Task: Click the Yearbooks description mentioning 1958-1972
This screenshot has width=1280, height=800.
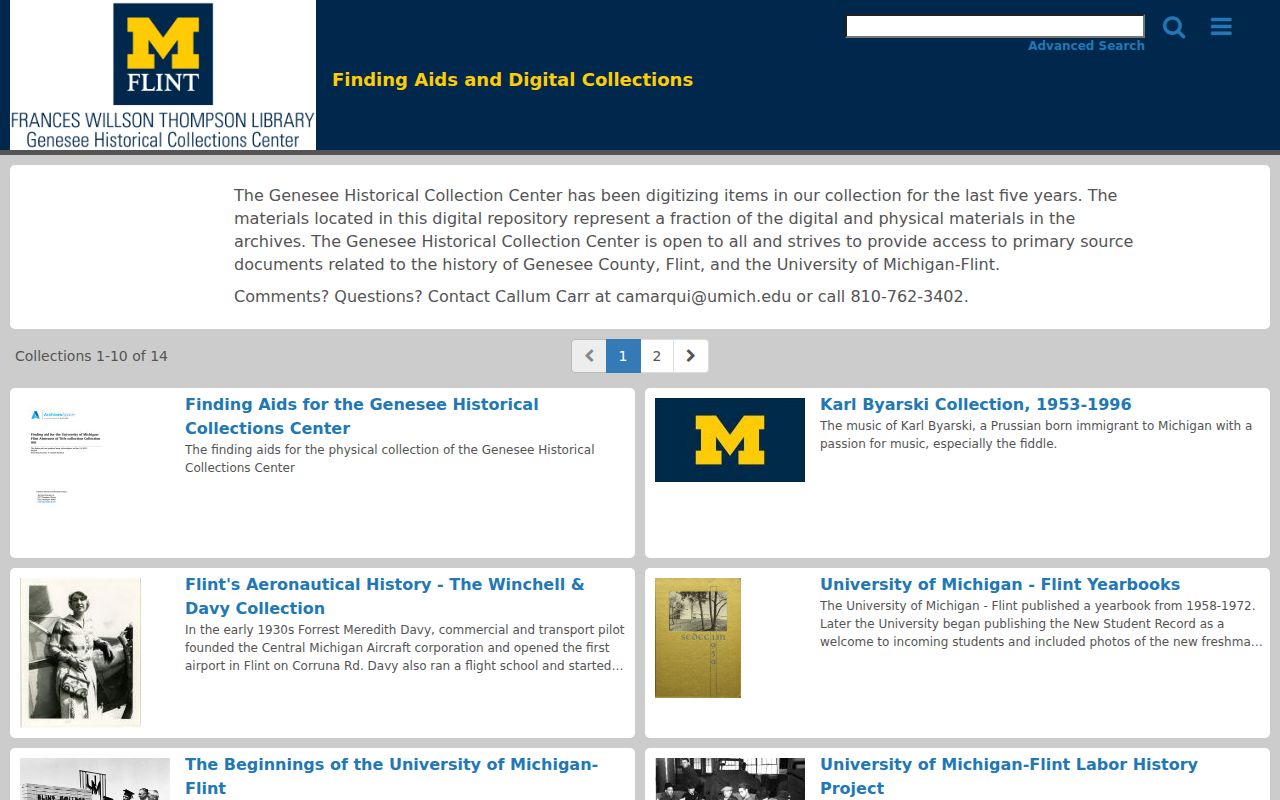Action: (1041, 624)
